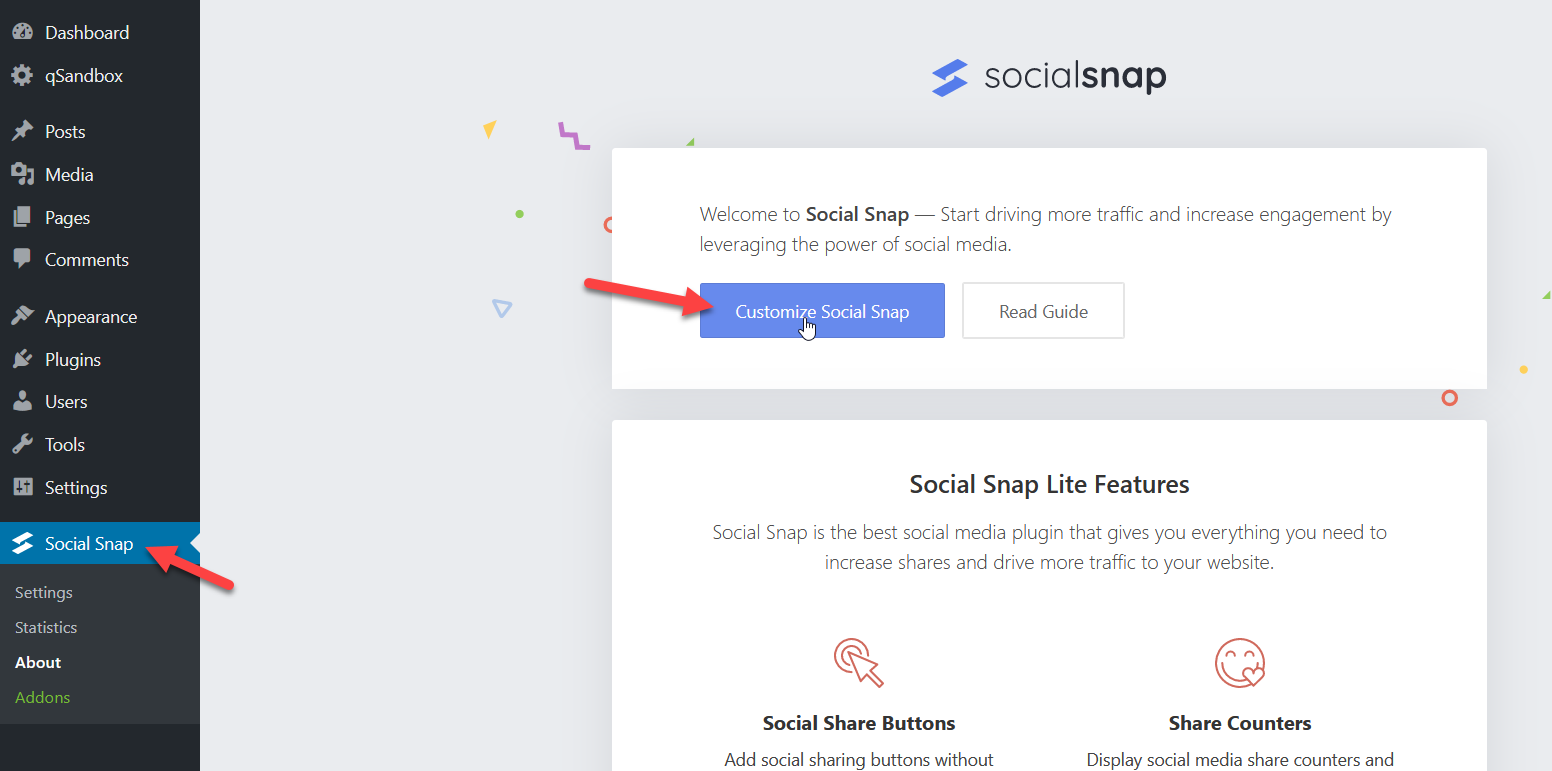Open Appearance using the brush icon
This screenshot has height=771, width=1552.
[x=22, y=316]
